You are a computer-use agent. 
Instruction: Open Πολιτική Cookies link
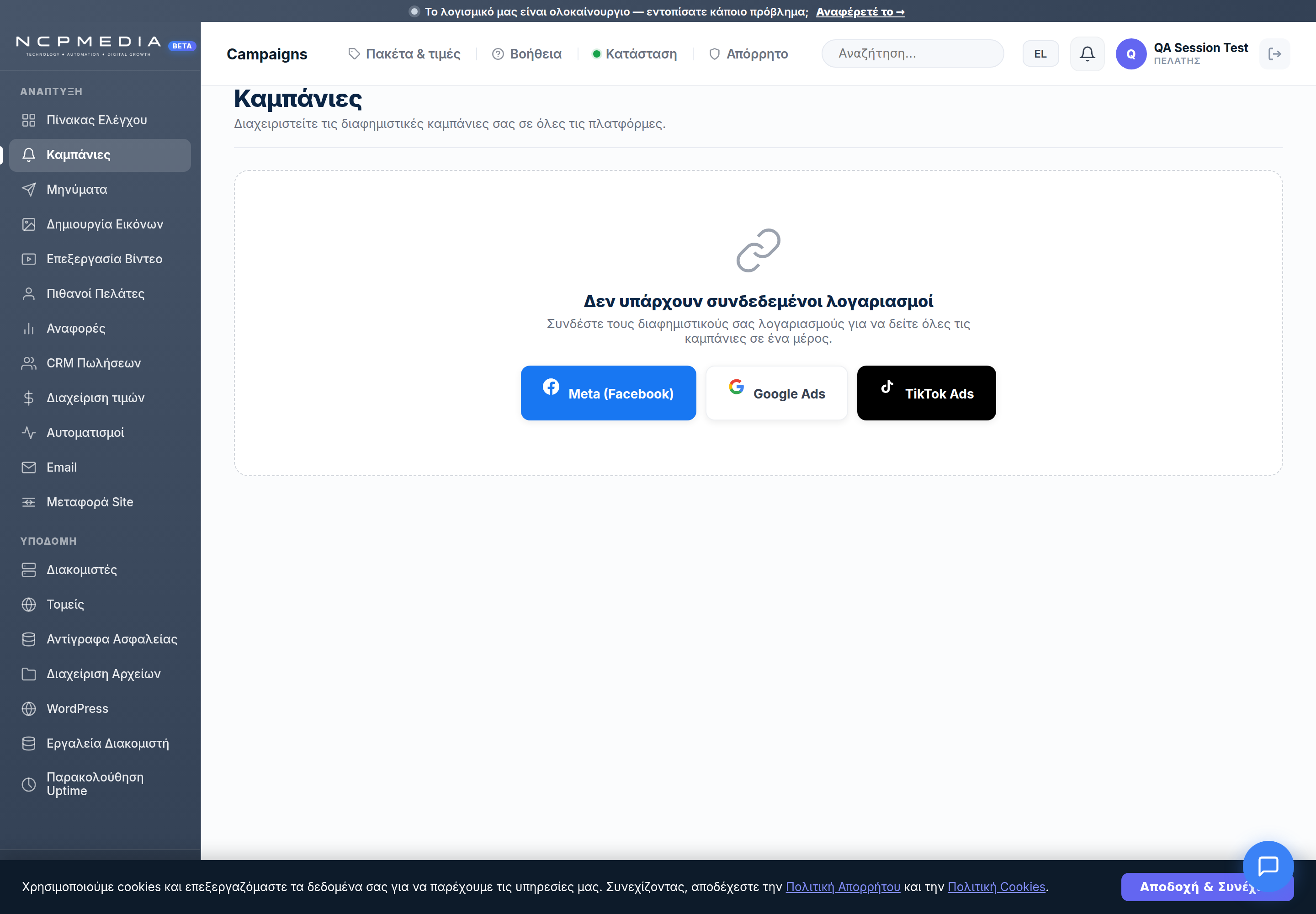coord(996,887)
